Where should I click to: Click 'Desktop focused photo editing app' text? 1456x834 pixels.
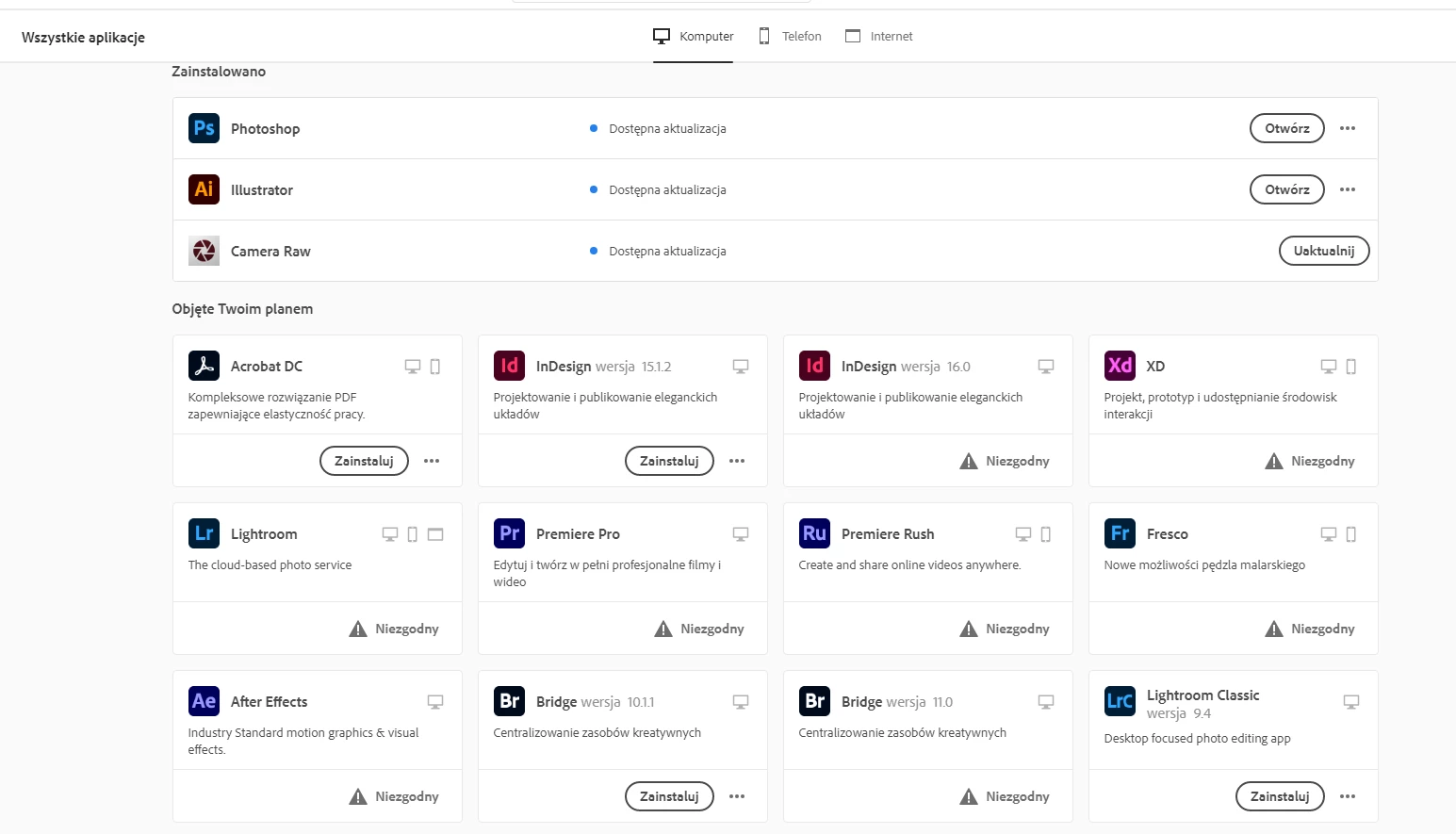(1197, 739)
